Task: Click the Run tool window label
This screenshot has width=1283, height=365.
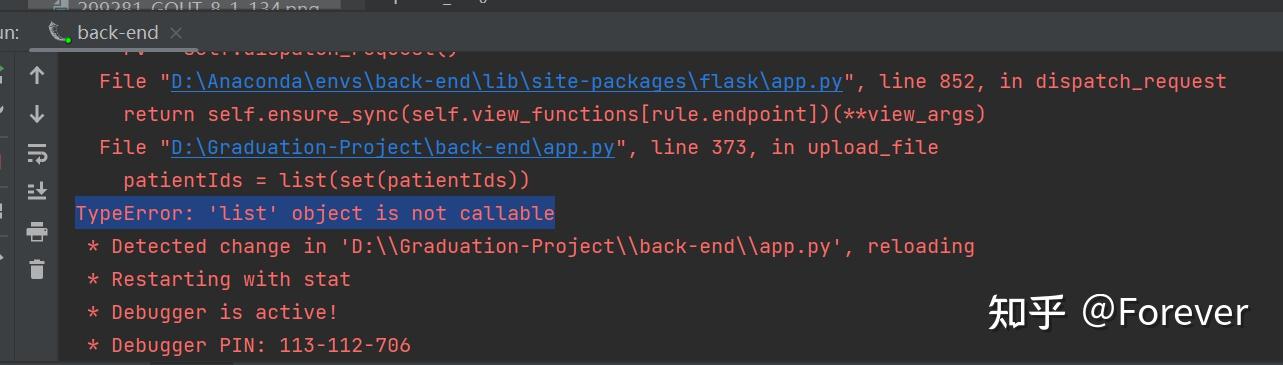Action: 8,33
